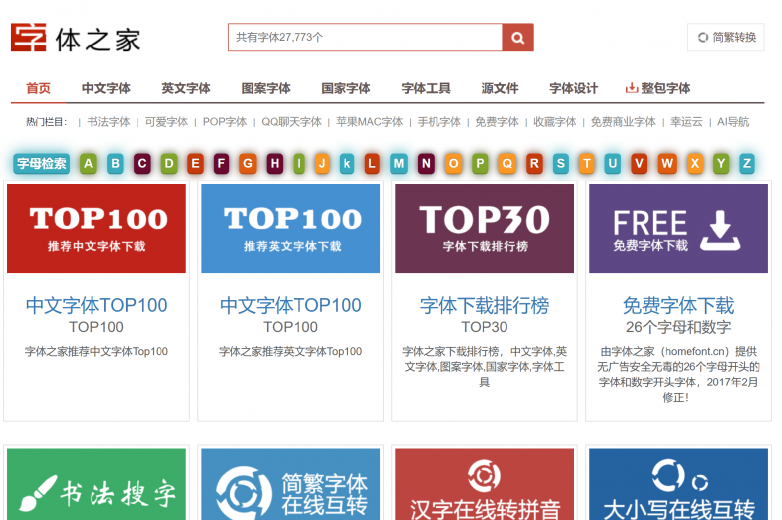782x520 pixels.
Task: Select letter A in alphabet index
Action: tap(88, 163)
